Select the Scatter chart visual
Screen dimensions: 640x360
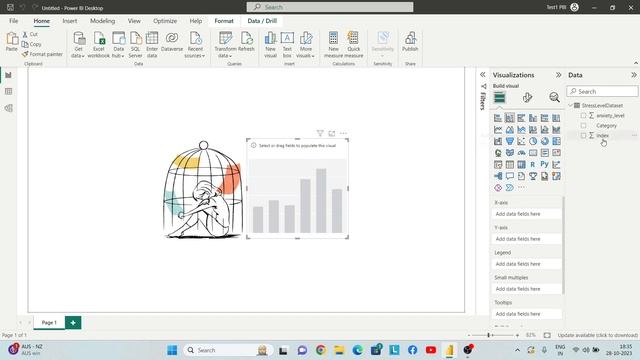[x=521, y=141]
